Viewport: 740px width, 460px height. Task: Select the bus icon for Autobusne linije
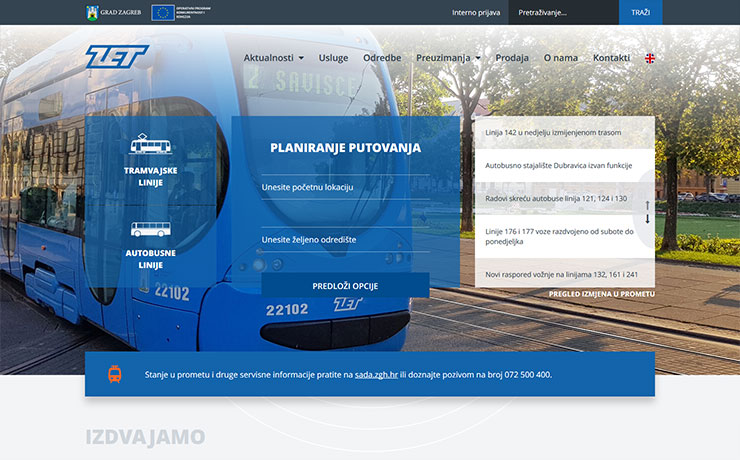point(150,229)
